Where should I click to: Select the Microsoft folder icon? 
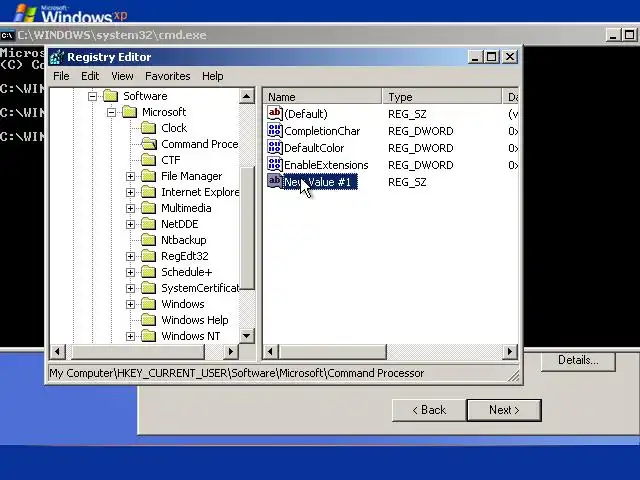click(129, 112)
